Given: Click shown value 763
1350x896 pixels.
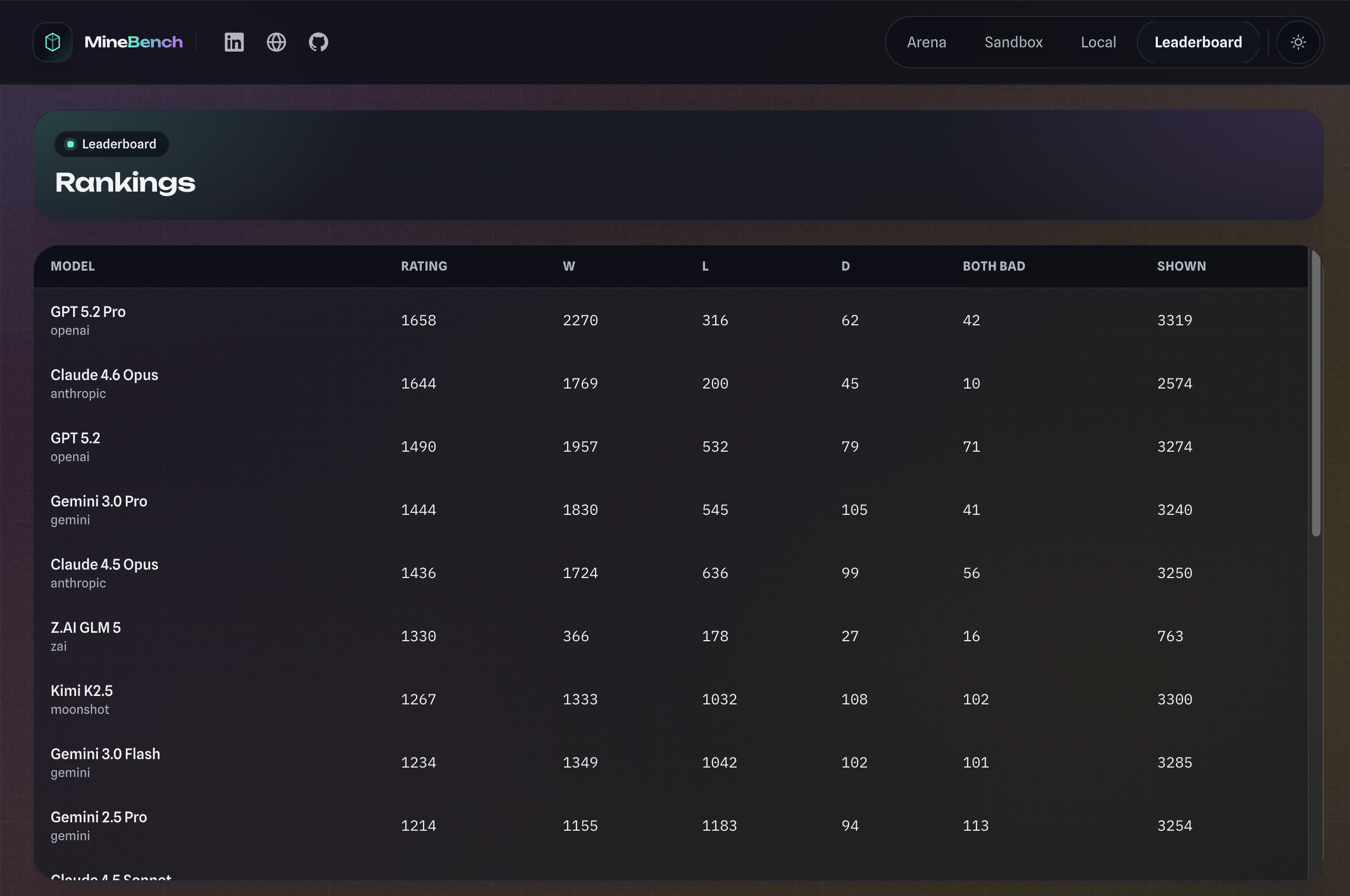Looking at the screenshot, I should (x=1170, y=636).
